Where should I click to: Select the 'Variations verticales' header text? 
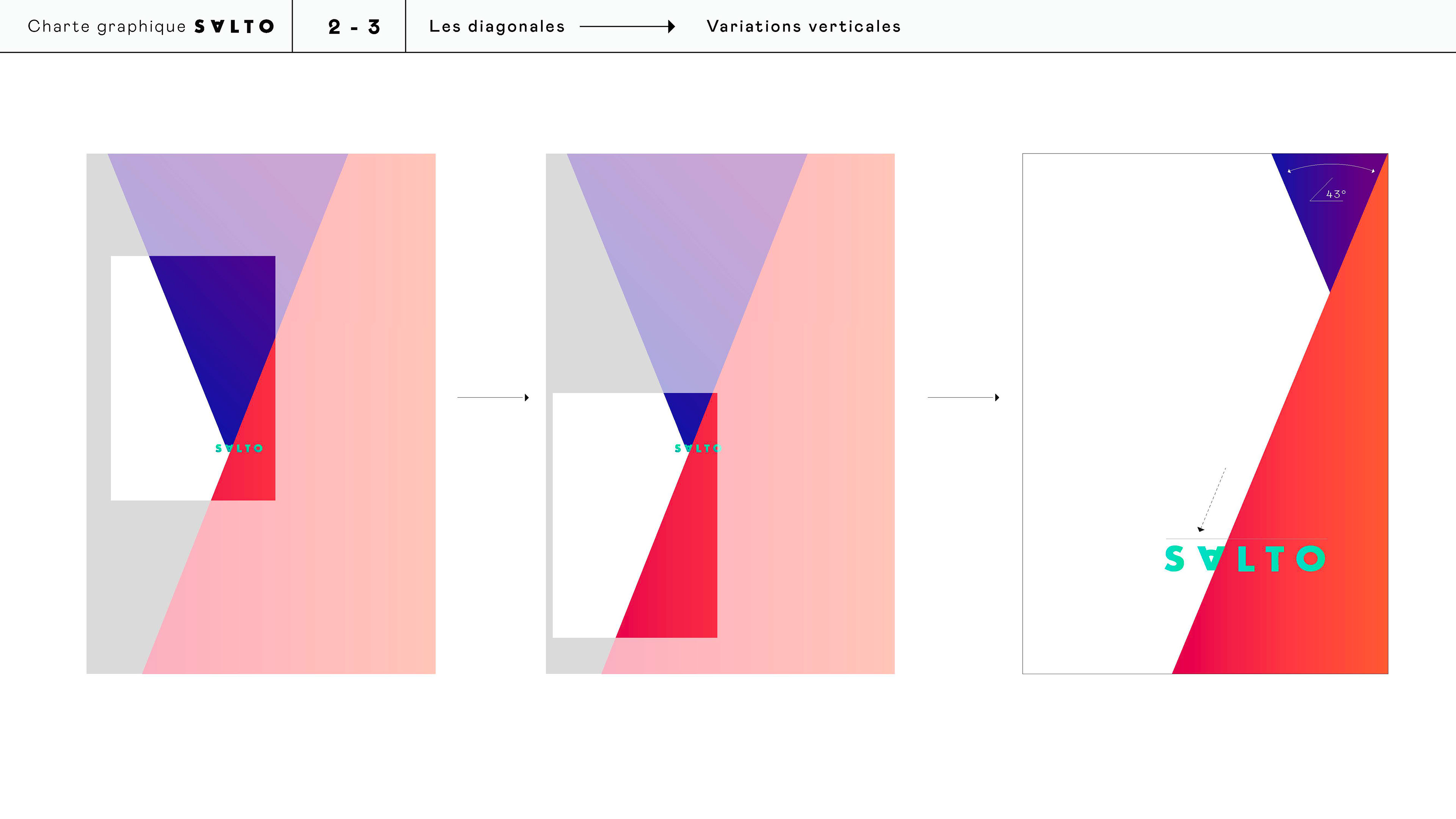click(x=803, y=27)
